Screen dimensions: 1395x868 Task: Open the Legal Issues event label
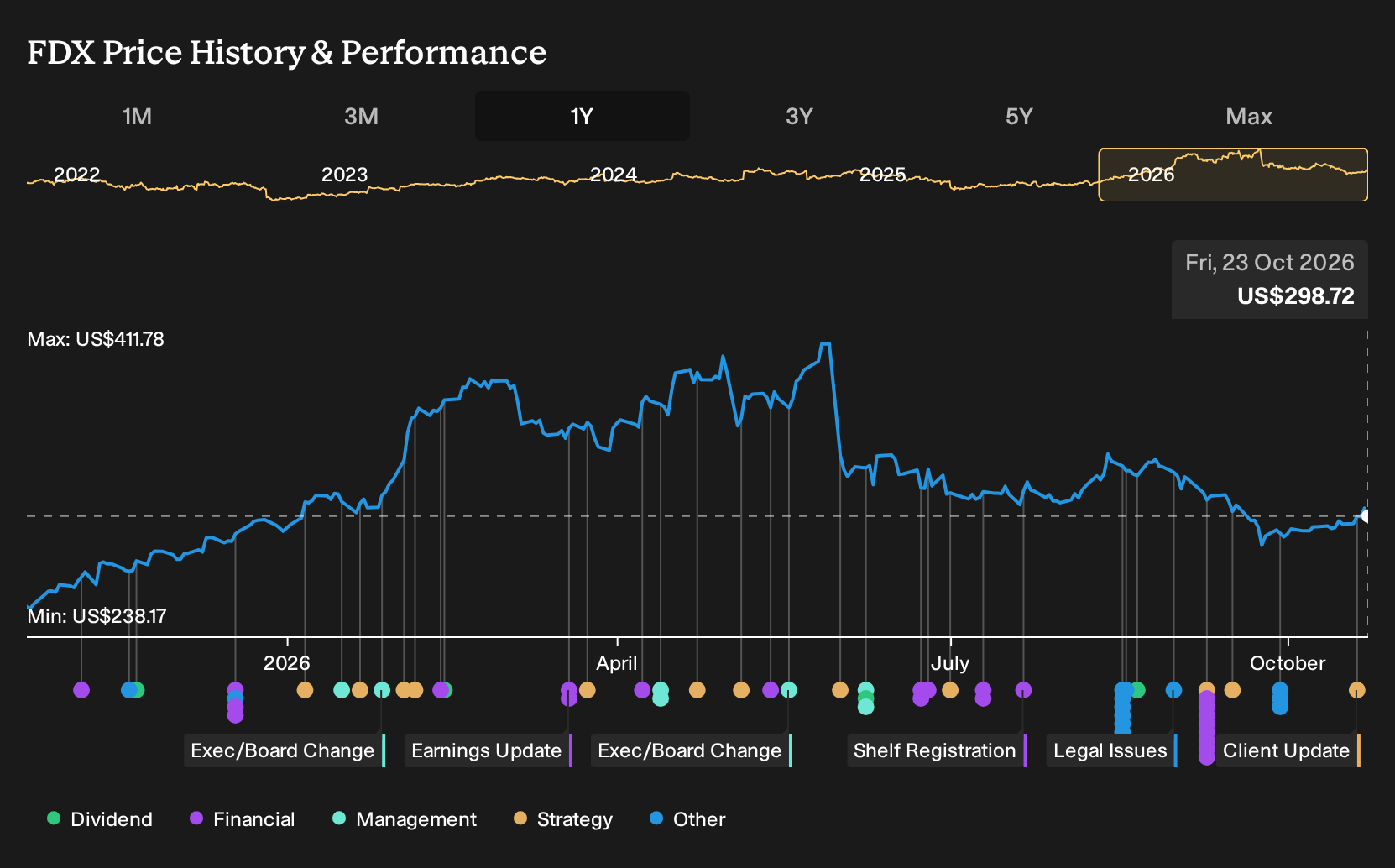[1111, 750]
